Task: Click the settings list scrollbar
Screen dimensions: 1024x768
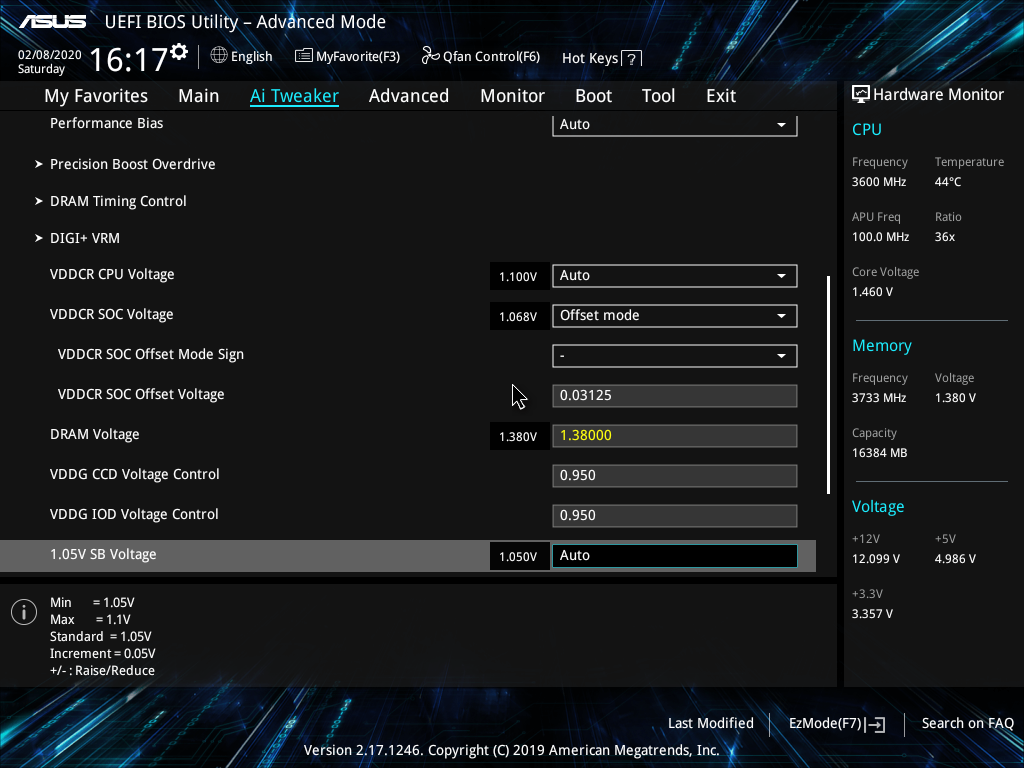Action: pyautogui.click(x=828, y=385)
